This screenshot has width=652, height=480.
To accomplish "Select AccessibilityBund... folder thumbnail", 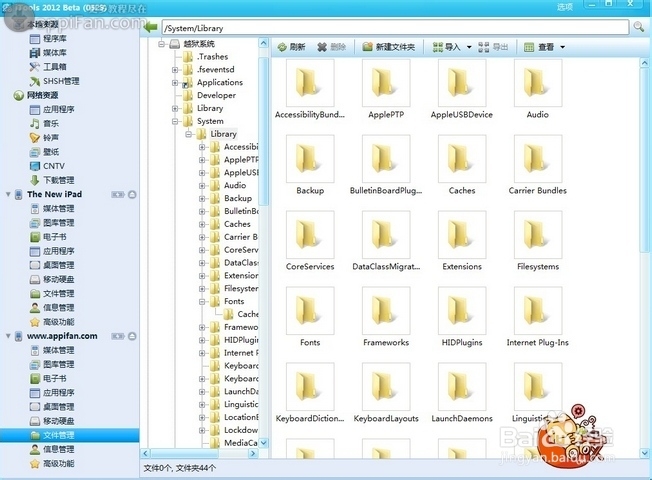I will (310, 89).
